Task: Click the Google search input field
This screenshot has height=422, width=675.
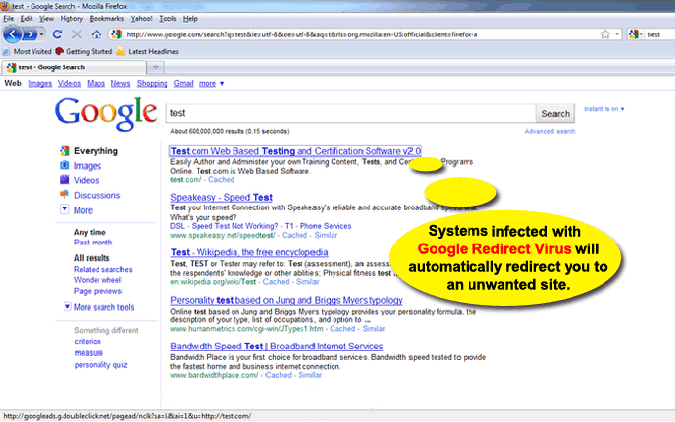Action: (x=351, y=113)
